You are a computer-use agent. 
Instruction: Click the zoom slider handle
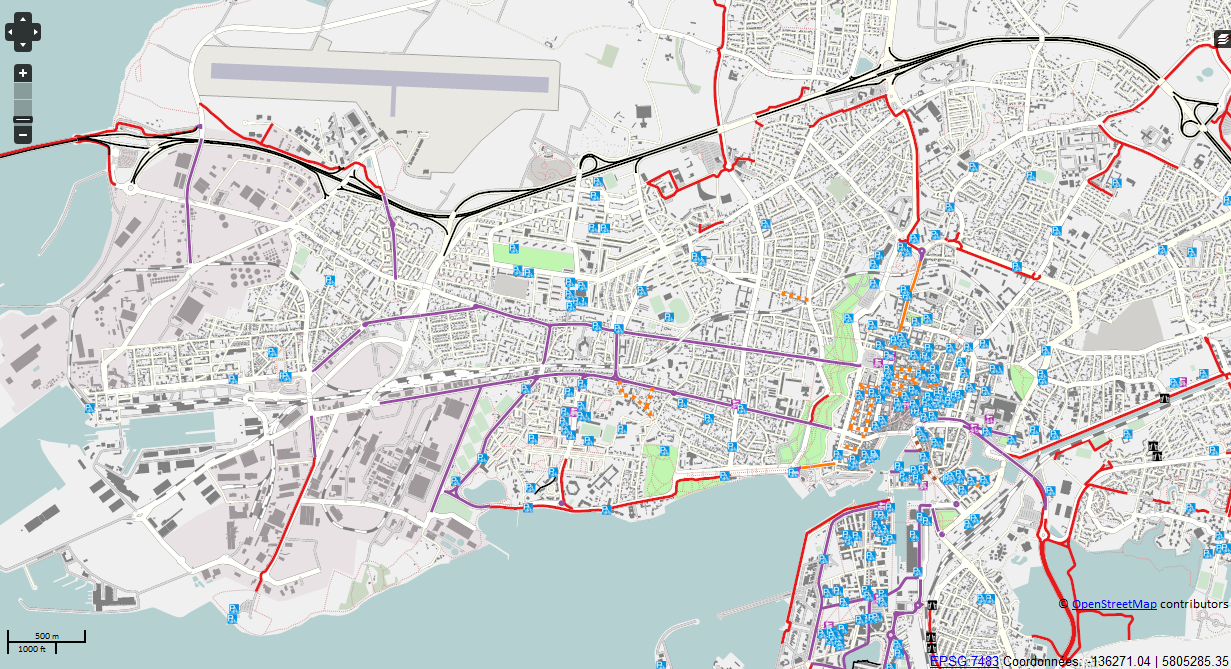pos(23,120)
